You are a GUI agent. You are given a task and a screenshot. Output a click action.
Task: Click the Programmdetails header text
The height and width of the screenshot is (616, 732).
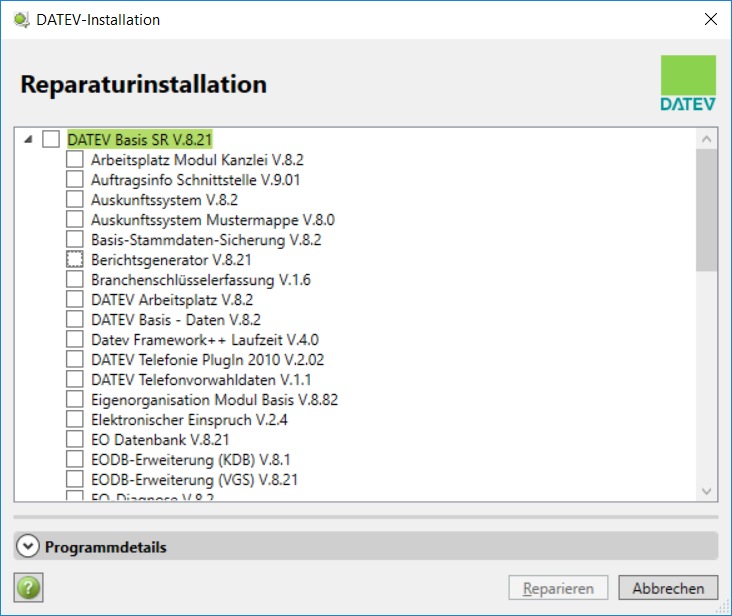106,547
